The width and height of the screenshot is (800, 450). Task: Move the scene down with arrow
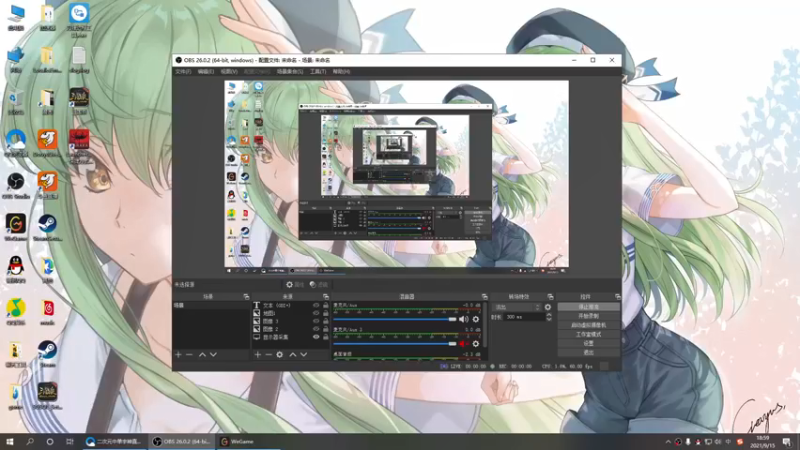pos(213,355)
